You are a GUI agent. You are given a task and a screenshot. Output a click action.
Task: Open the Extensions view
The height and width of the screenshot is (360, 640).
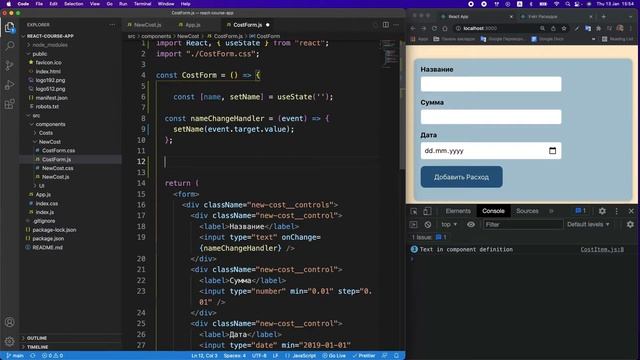coord(9,104)
